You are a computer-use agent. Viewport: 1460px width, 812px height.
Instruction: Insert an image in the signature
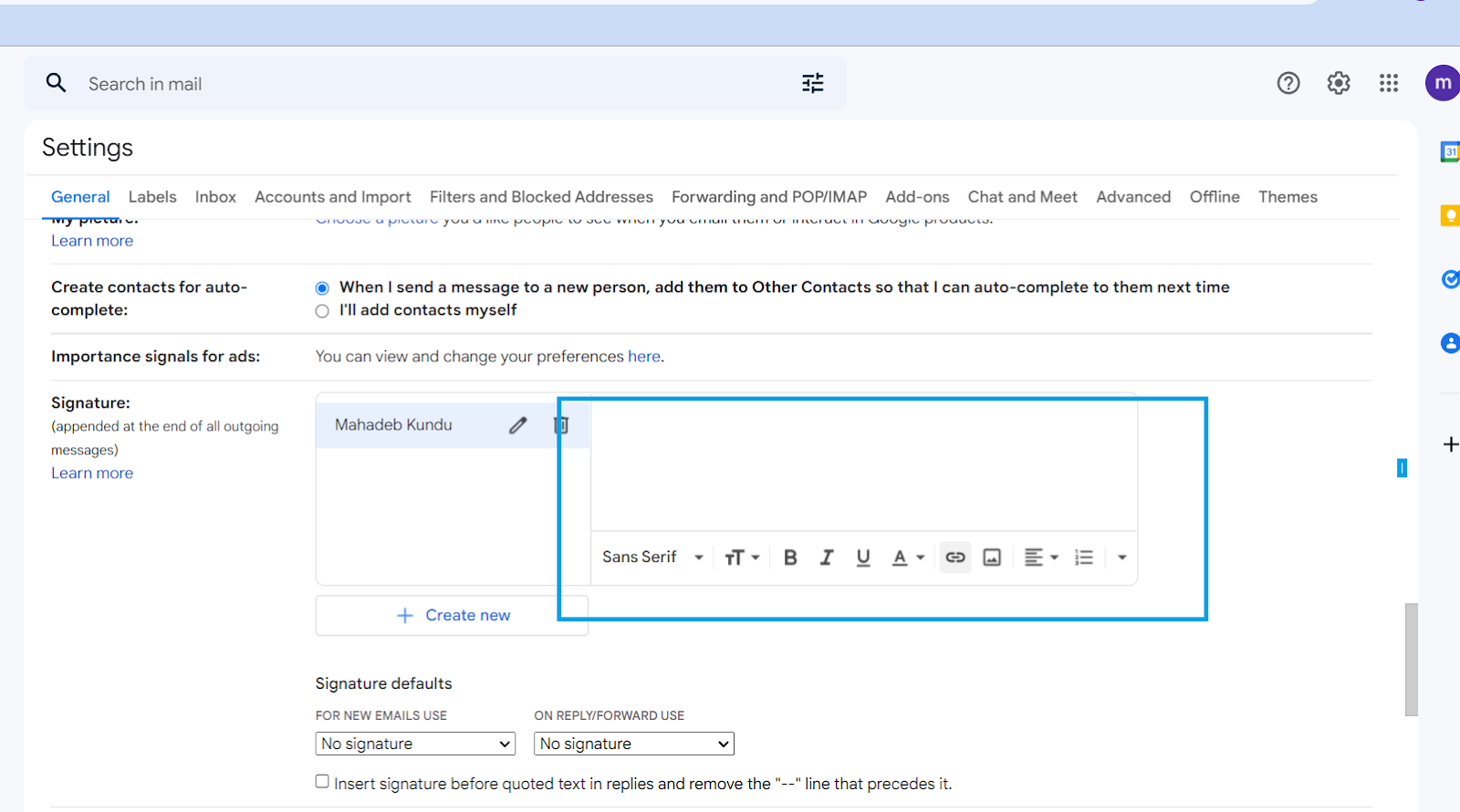coord(992,557)
